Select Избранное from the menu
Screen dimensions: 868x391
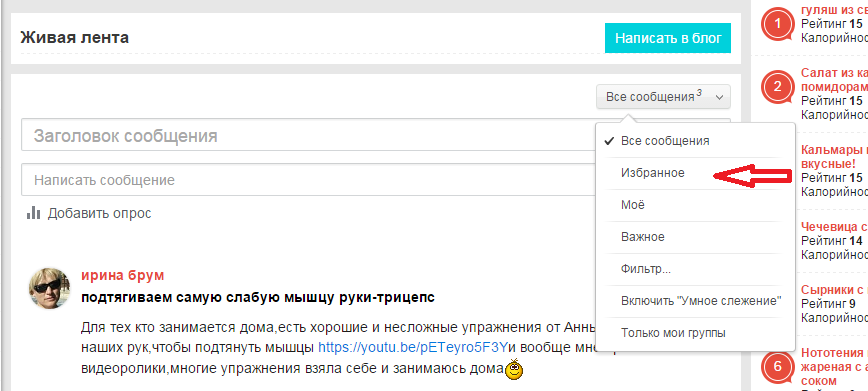(653, 173)
